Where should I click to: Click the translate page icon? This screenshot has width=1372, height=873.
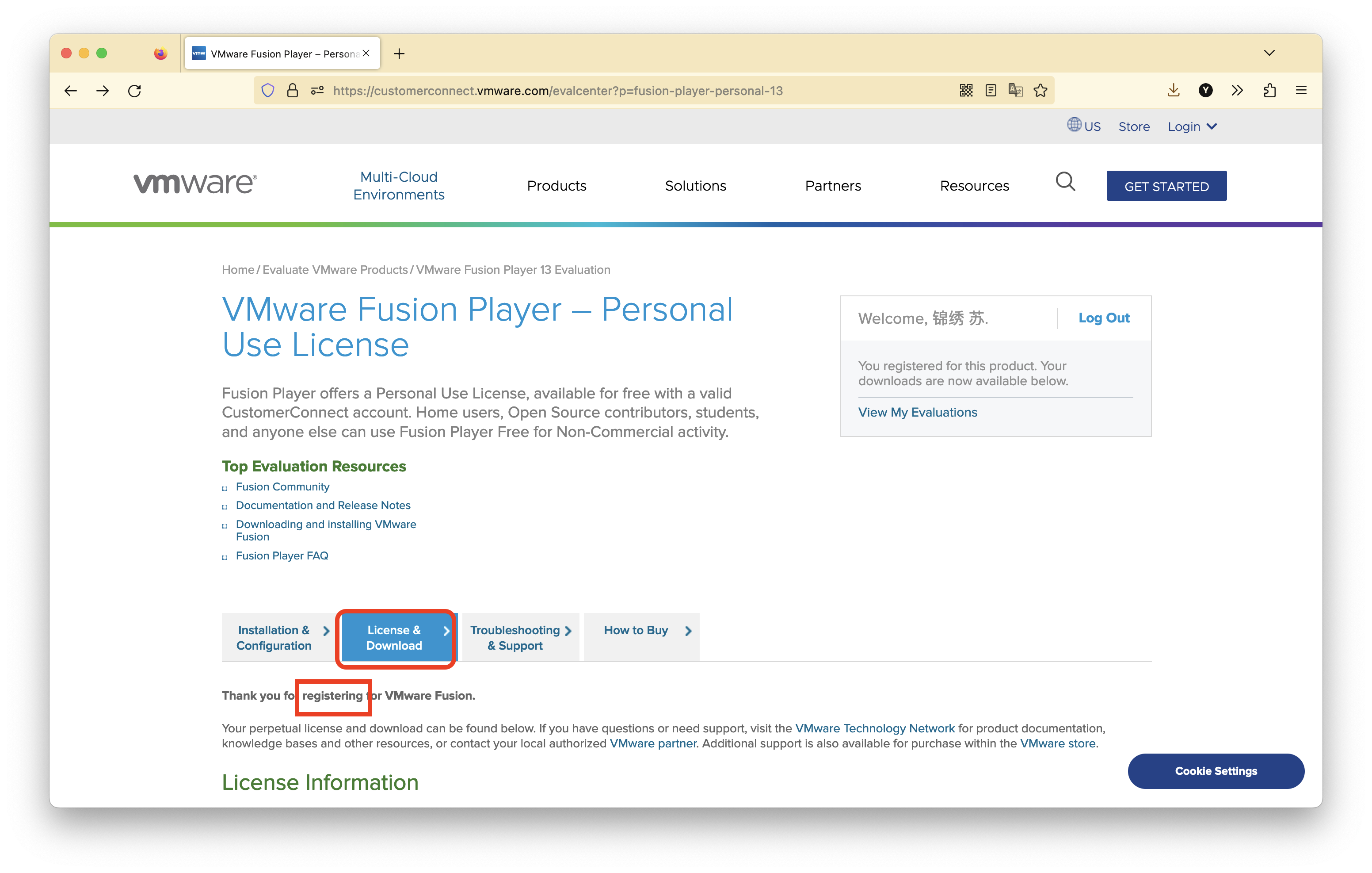click(x=1015, y=91)
